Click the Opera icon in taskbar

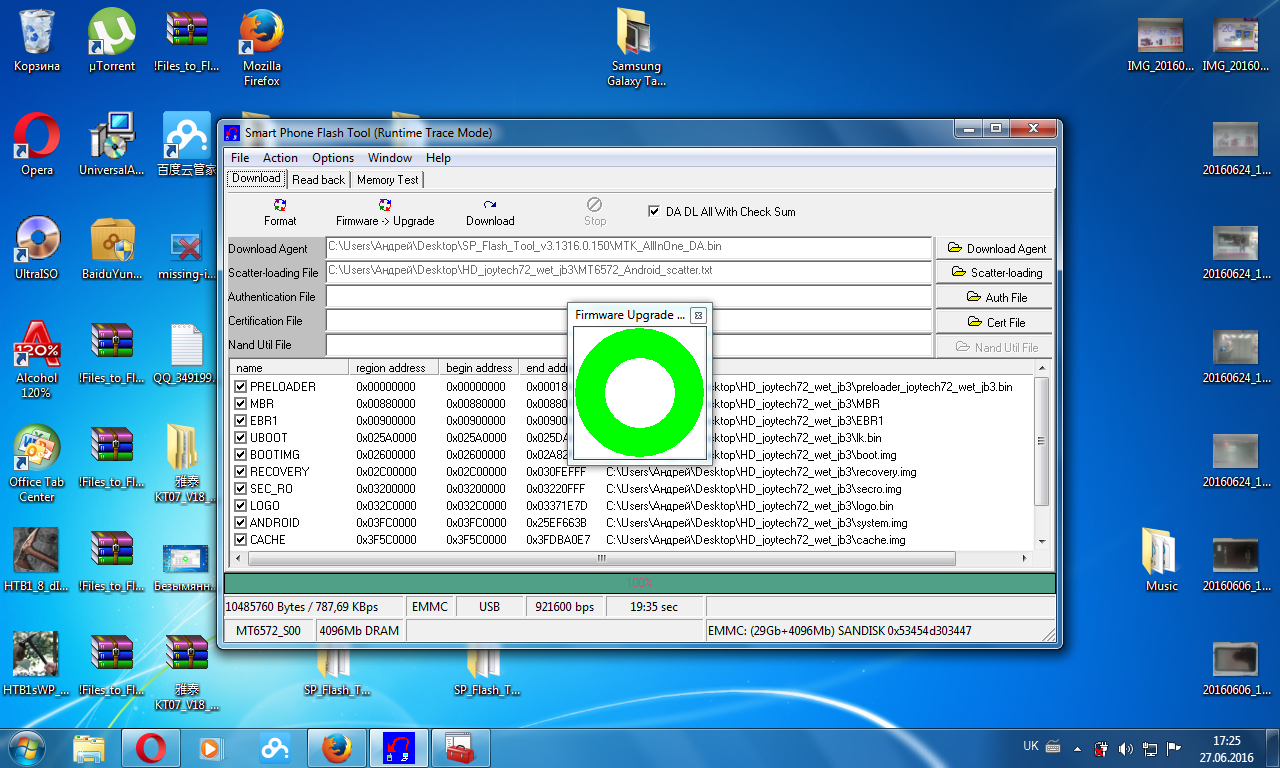[x=151, y=747]
